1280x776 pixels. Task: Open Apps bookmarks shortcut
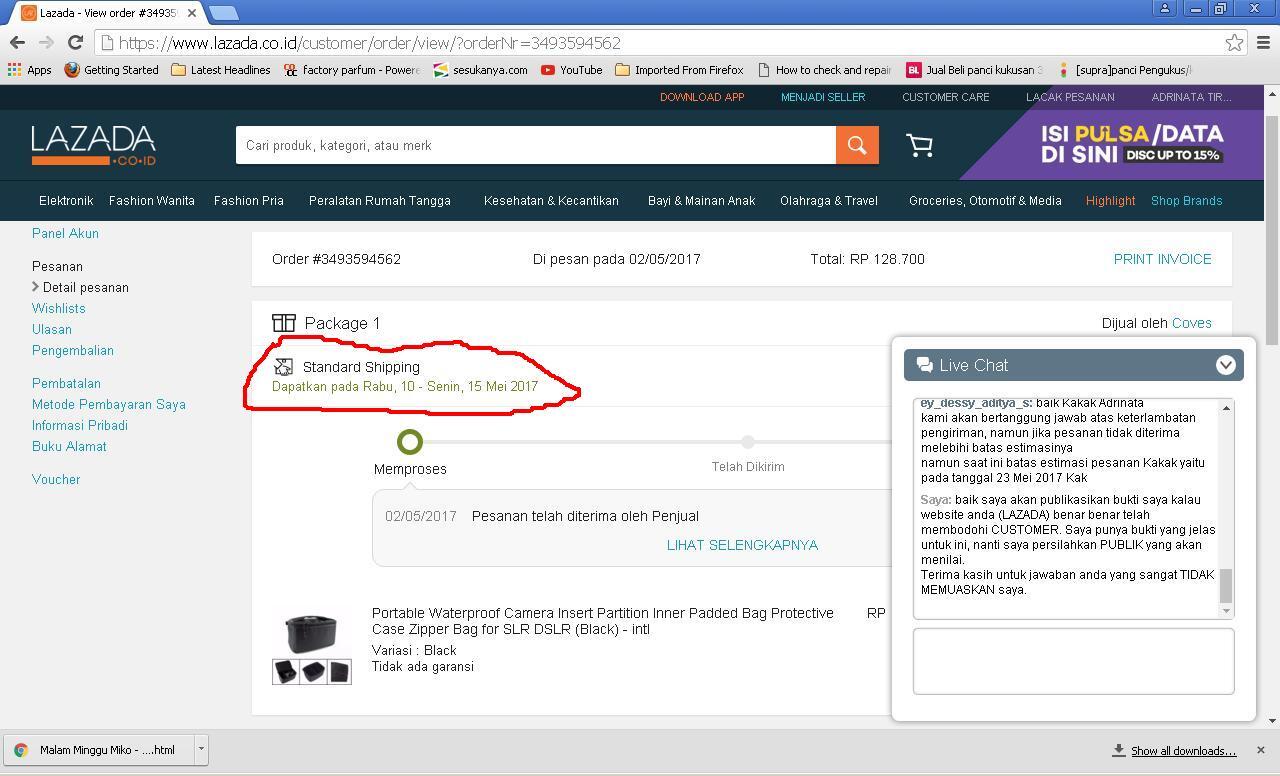point(29,70)
